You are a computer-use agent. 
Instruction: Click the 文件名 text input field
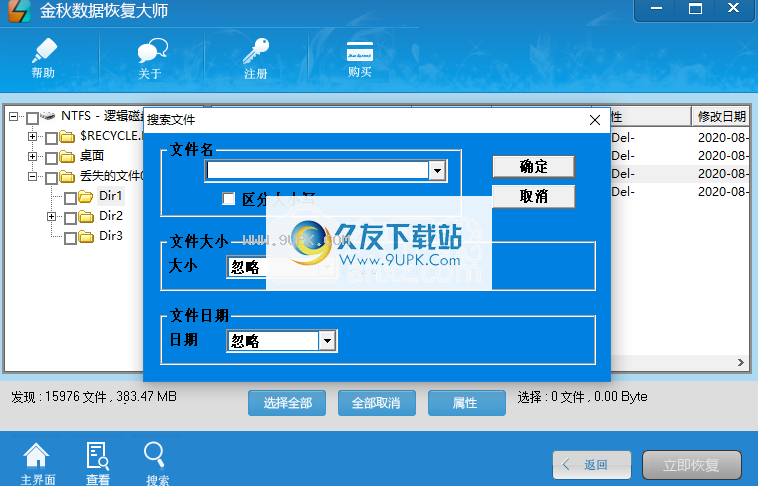pyautogui.click(x=317, y=171)
